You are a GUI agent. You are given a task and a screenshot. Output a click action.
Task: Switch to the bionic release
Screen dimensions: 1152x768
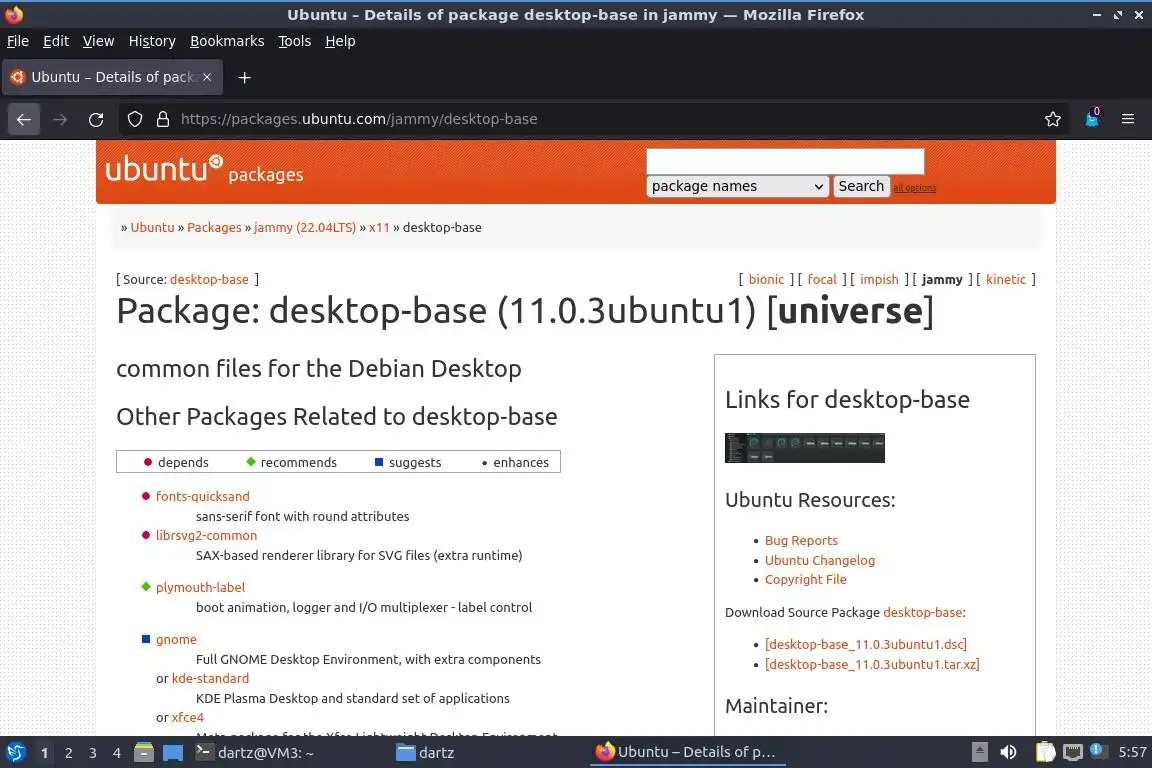coord(766,279)
